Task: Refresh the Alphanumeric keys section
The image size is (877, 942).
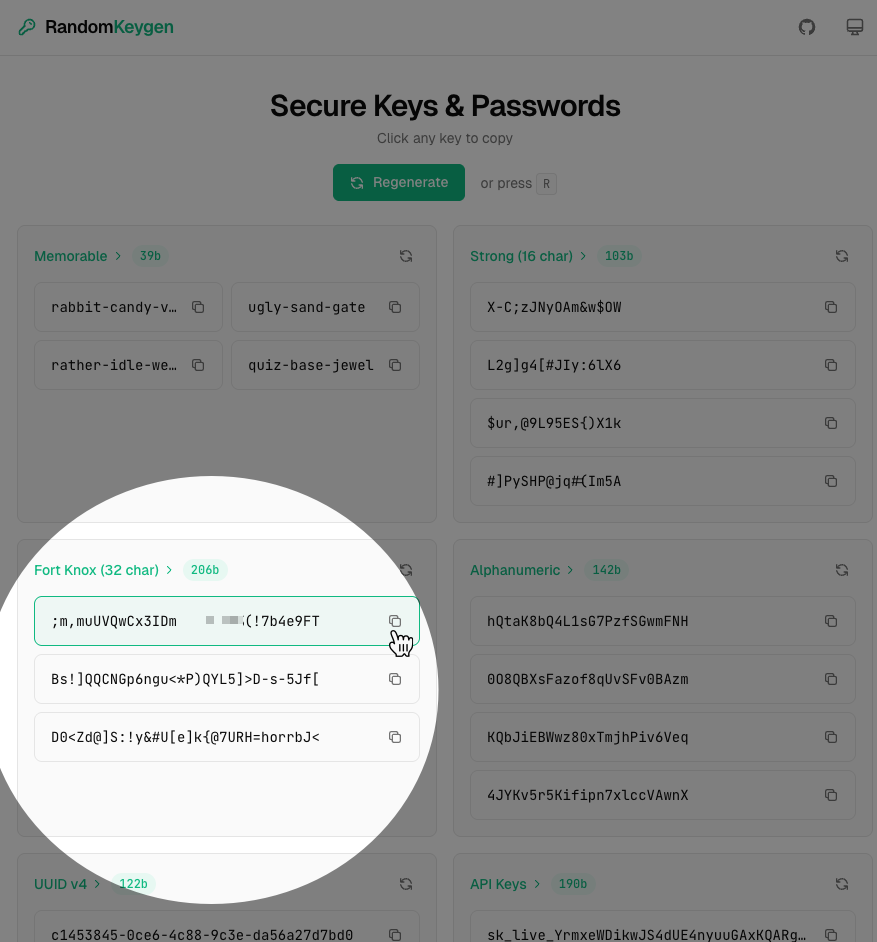Action: [842, 570]
